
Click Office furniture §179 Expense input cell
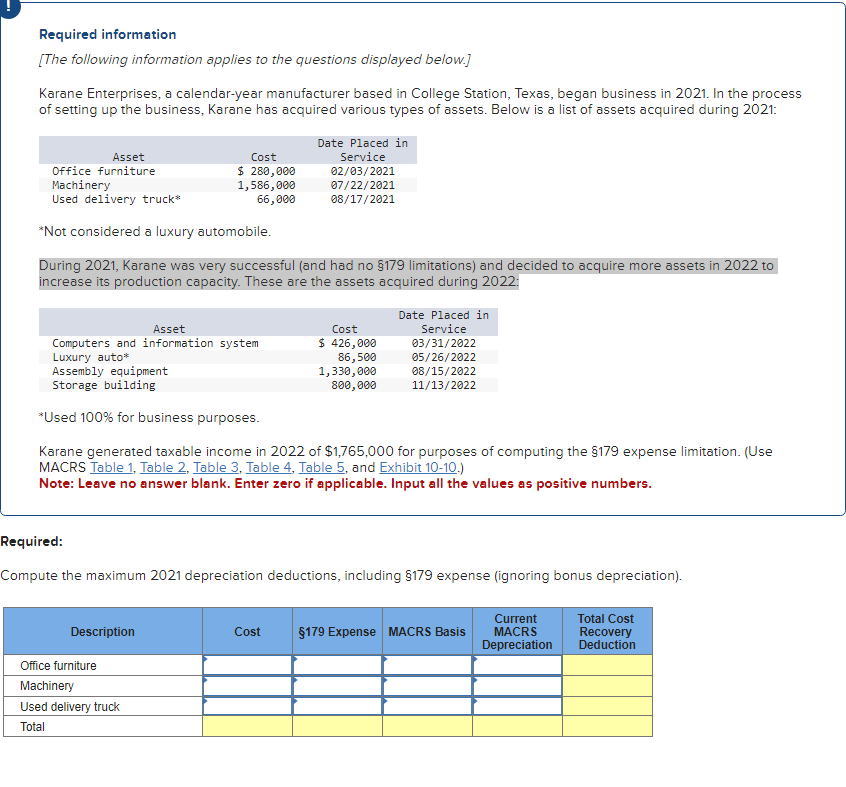coord(338,665)
